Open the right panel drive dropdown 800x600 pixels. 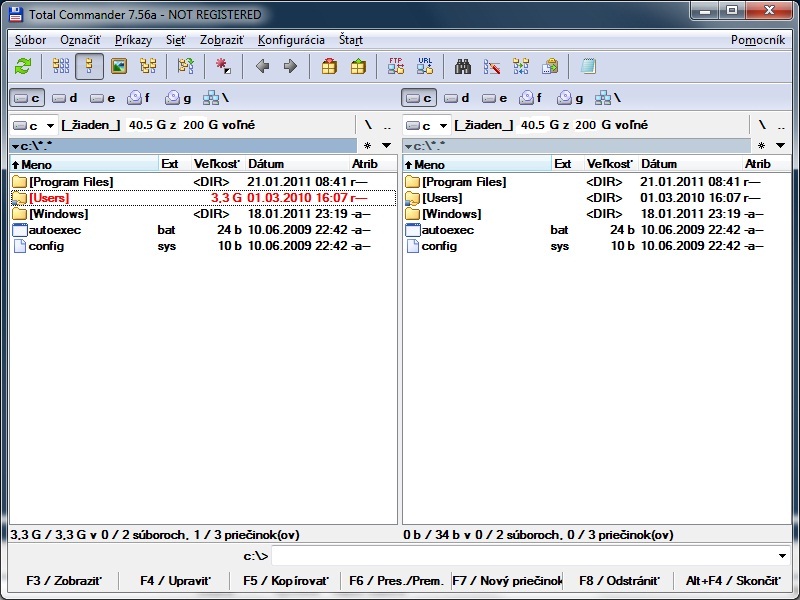click(427, 125)
